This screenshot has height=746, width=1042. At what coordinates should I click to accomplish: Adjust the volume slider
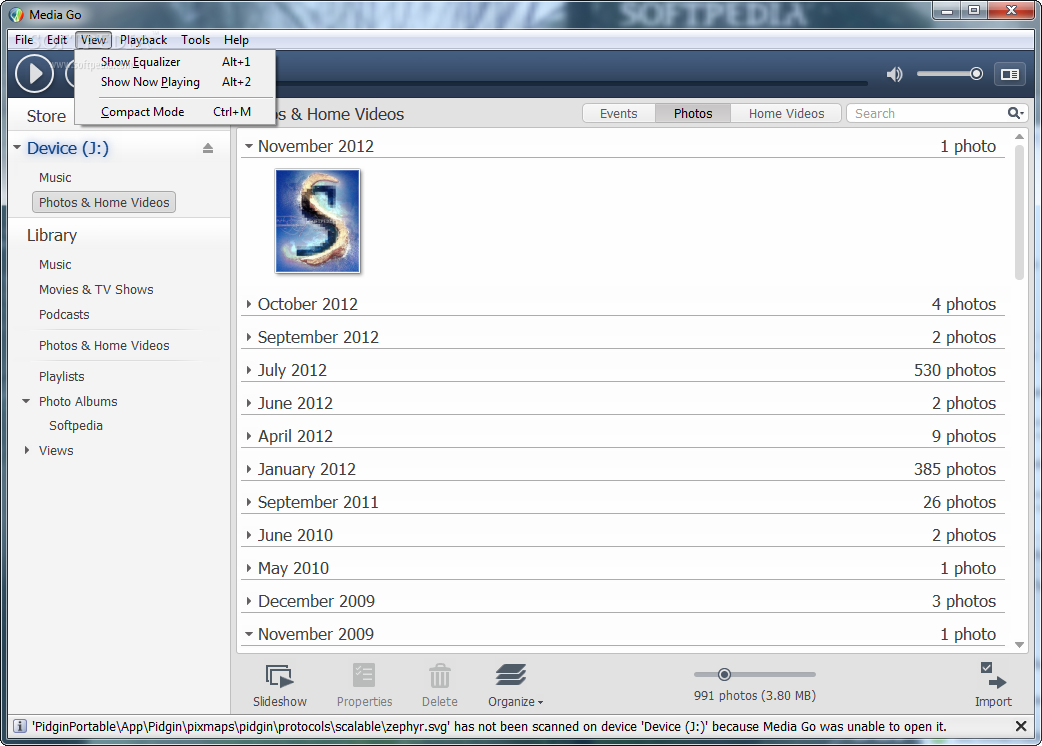click(x=976, y=74)
